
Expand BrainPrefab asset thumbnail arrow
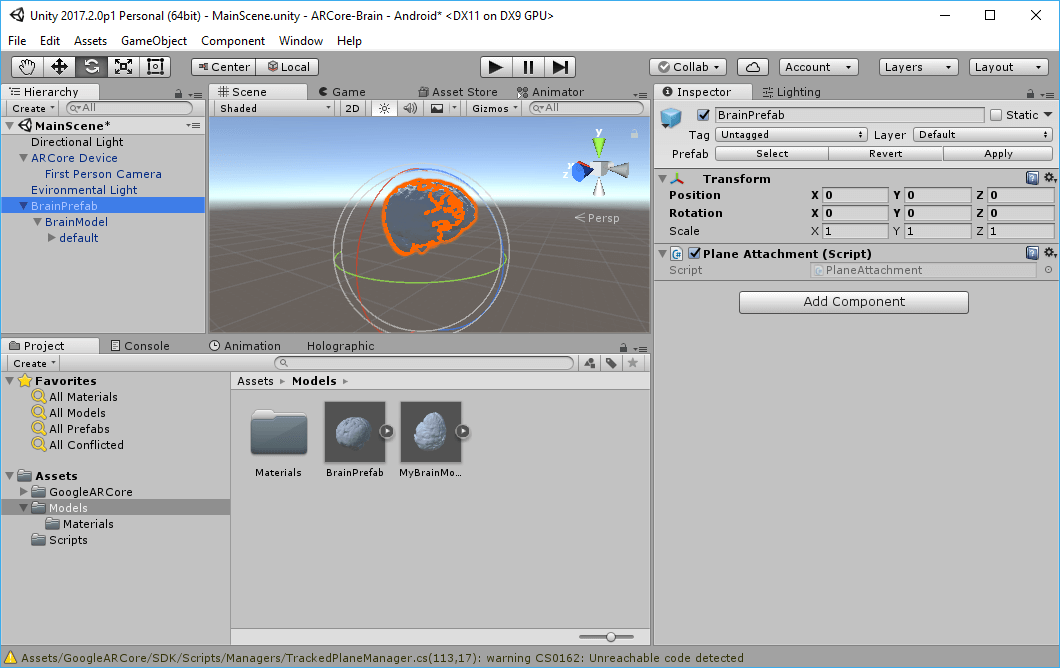click(x=387, y=431)
